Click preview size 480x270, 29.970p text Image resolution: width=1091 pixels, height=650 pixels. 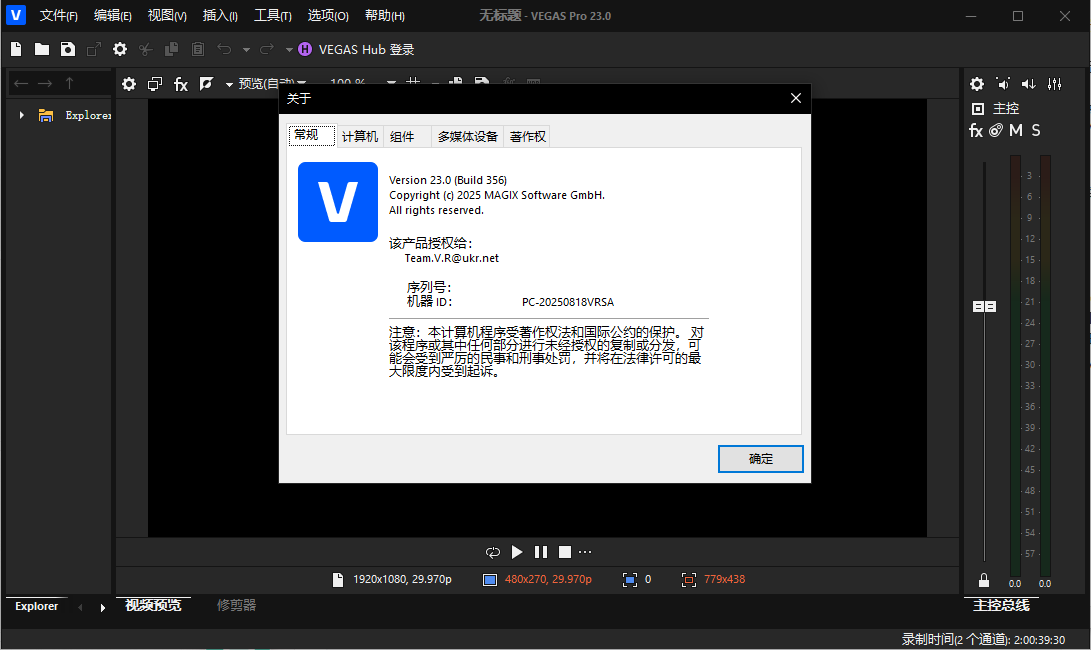click(548, 579)
